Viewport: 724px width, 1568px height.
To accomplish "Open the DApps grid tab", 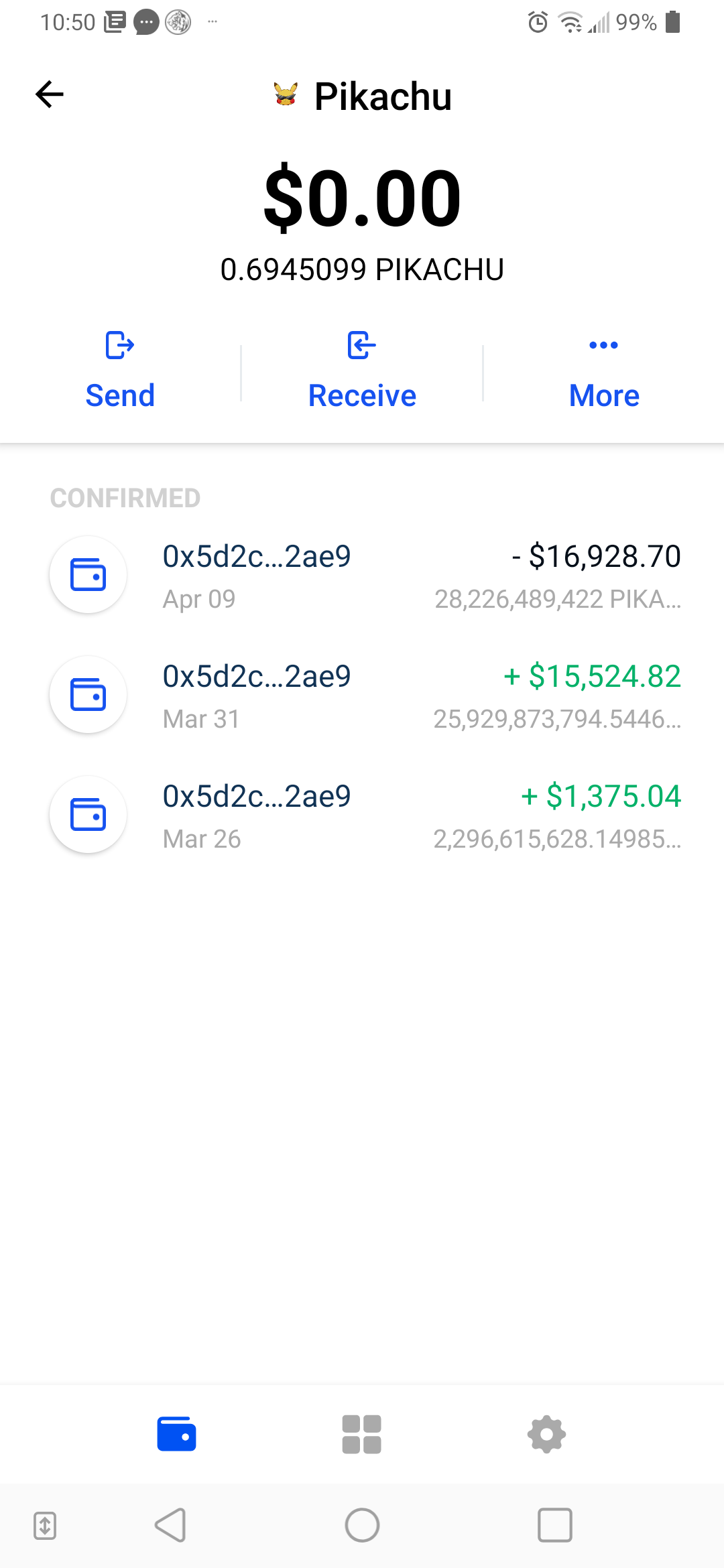I will pyautogui.click(x=362, y=1434).
